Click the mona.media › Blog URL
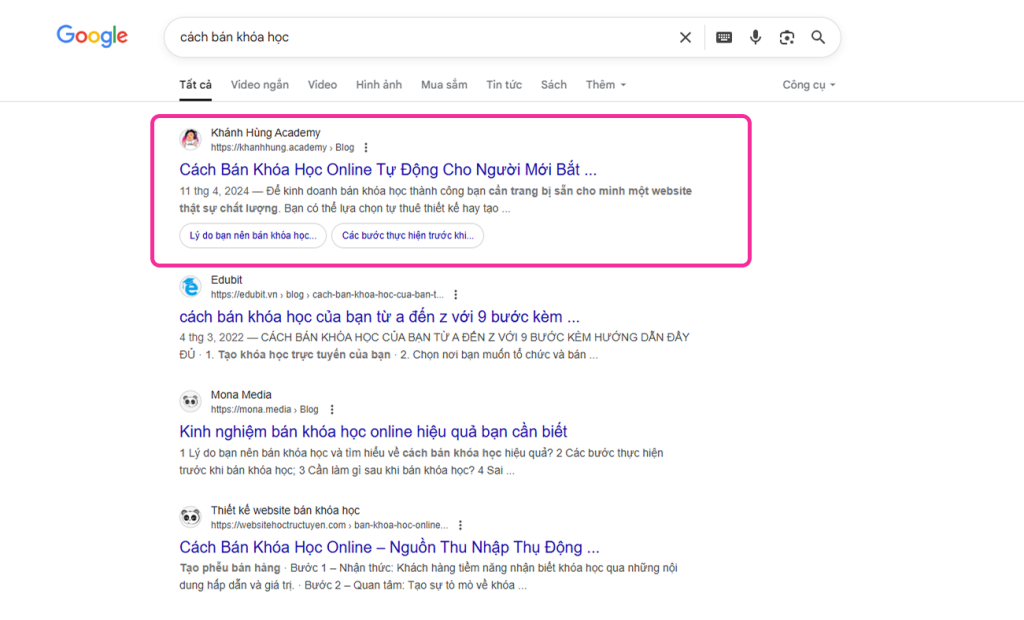Viewport: 1024px width, 620px height. [x=264, y=410]
